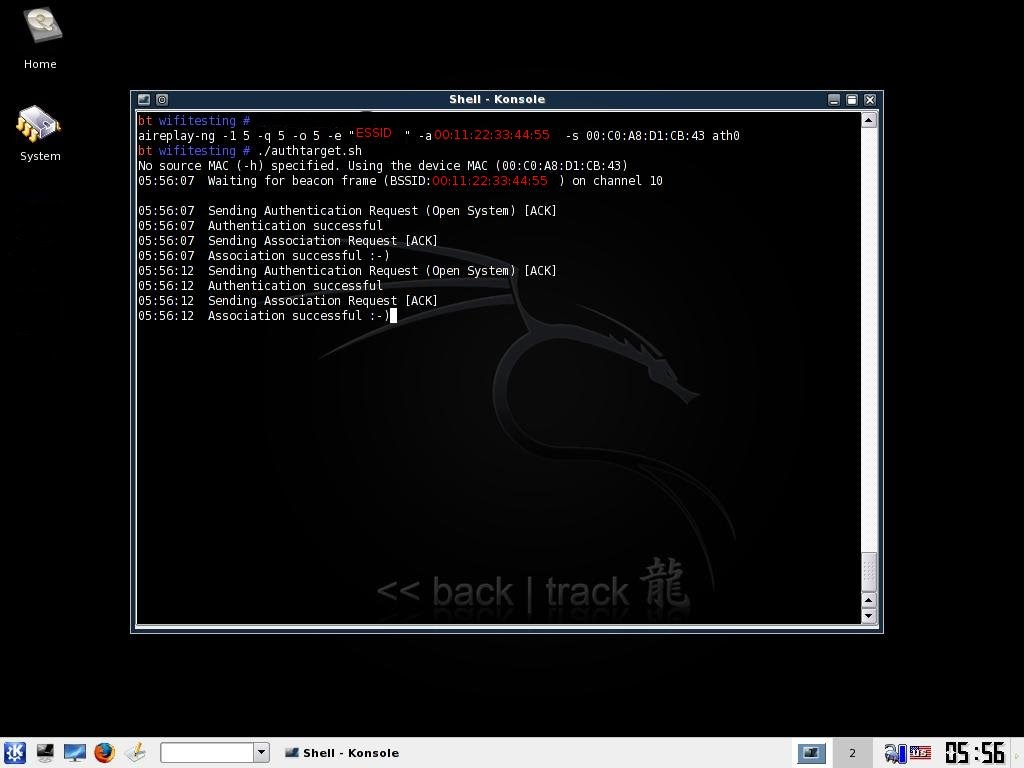Open the pencil editor icon in panel
Image resolution: width=1024 pixels, height=768 pixels.
[135, 752]
